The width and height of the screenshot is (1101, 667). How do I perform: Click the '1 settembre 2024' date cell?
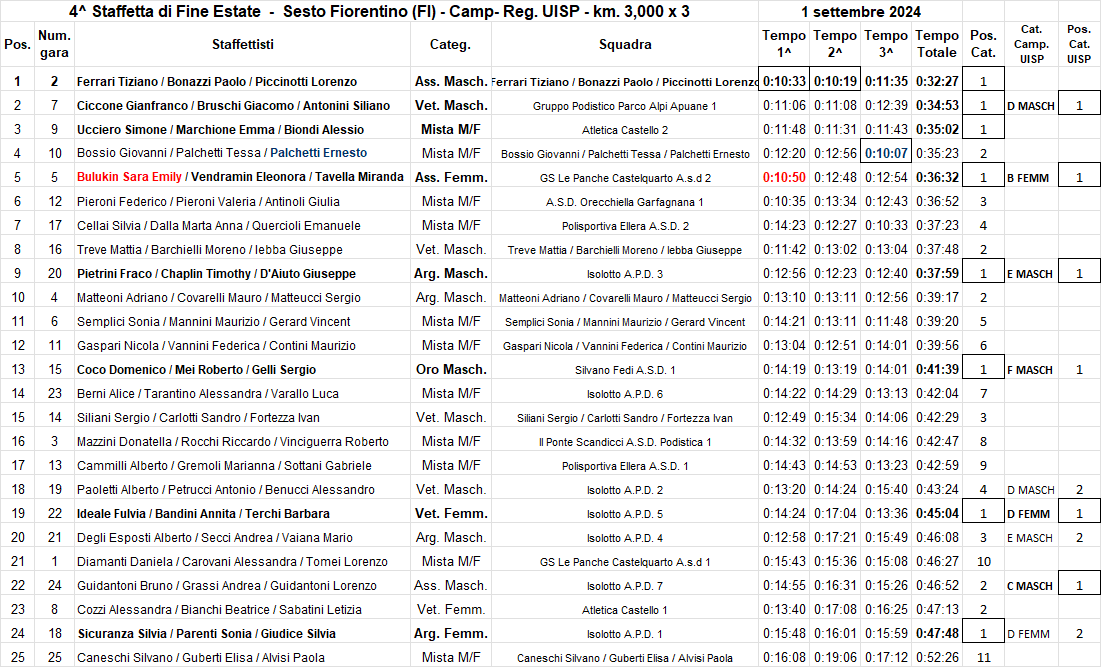click(861, 12)
